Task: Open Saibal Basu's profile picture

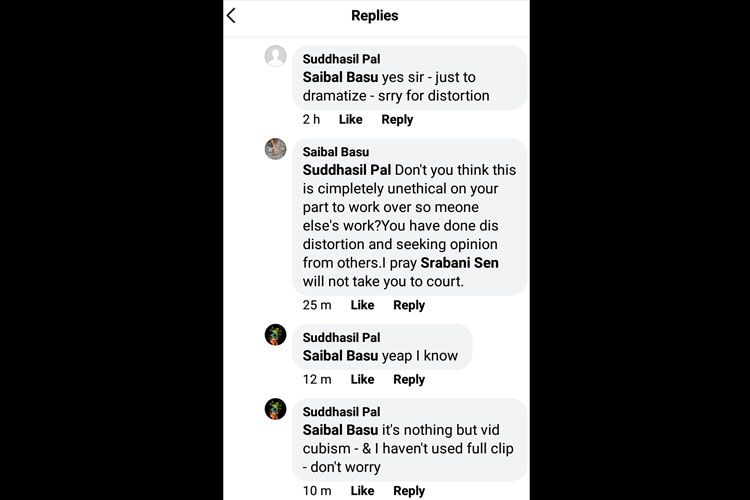Action: 276,150
